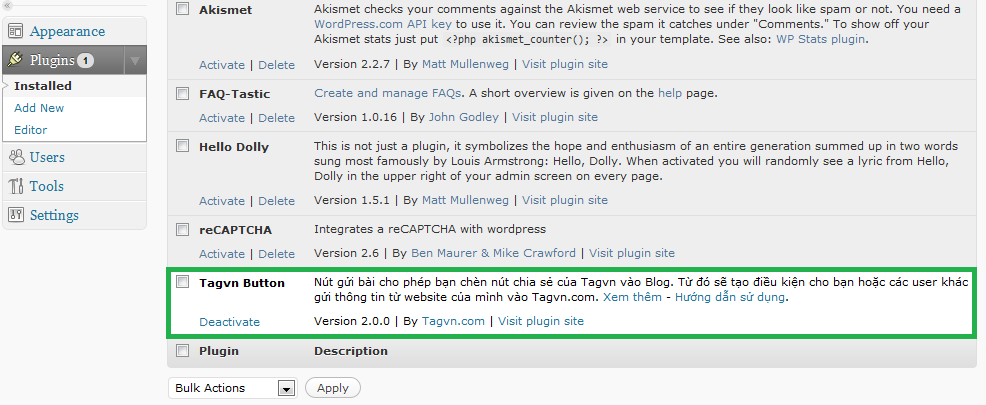Activate the Hello Dolly plugin

click(x=222, y=201)
